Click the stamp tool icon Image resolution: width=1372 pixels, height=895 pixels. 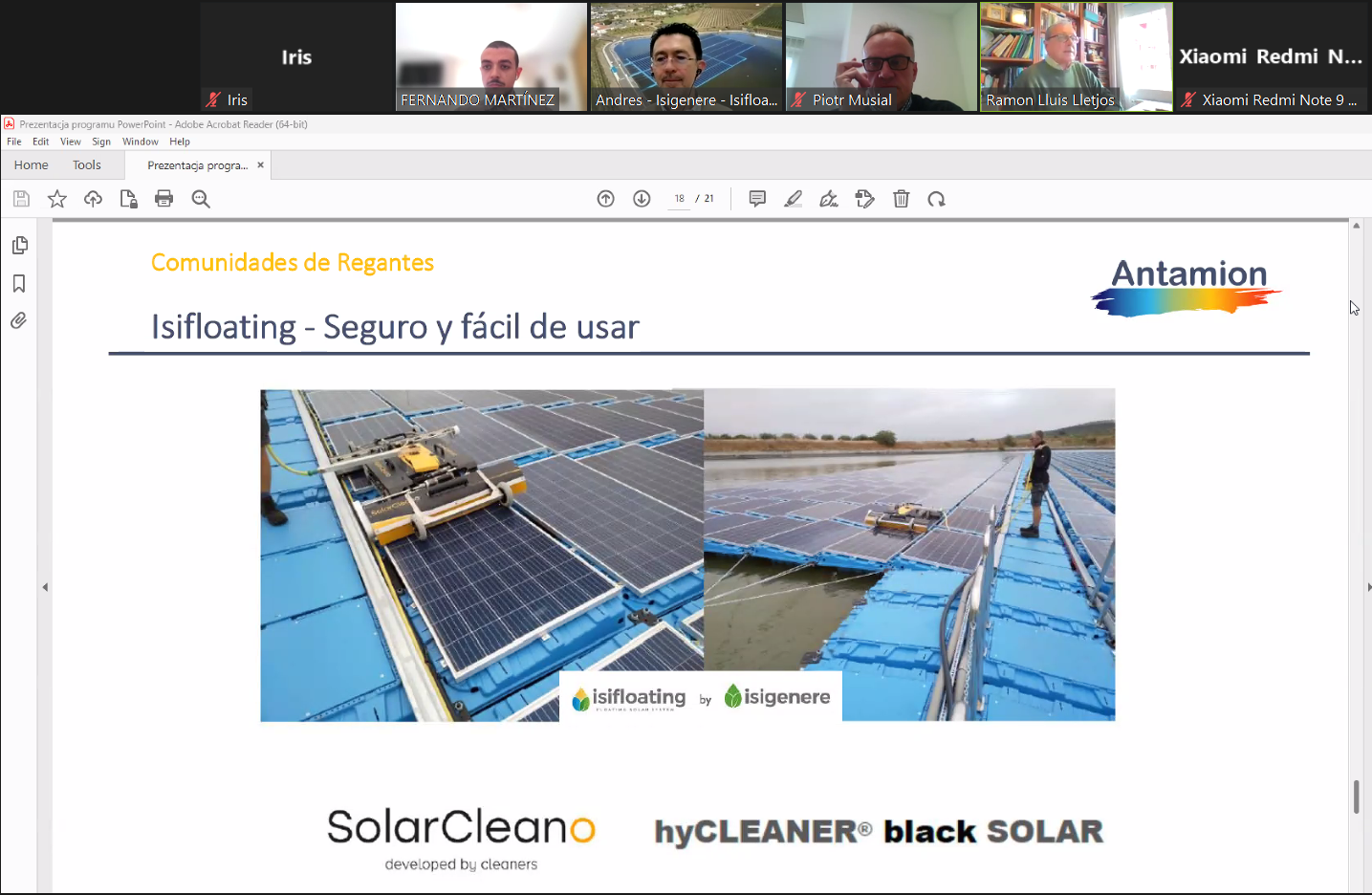click(865, 199)
